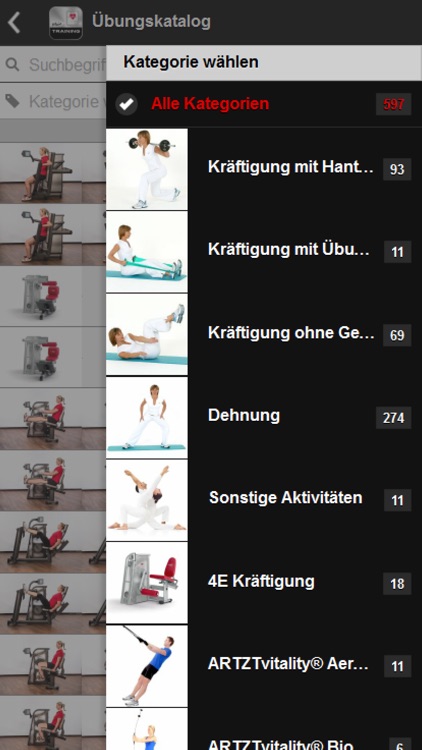Open the barbell lunge category thumbnail
This screenshot has height=750, width=422.
point(147,169)
